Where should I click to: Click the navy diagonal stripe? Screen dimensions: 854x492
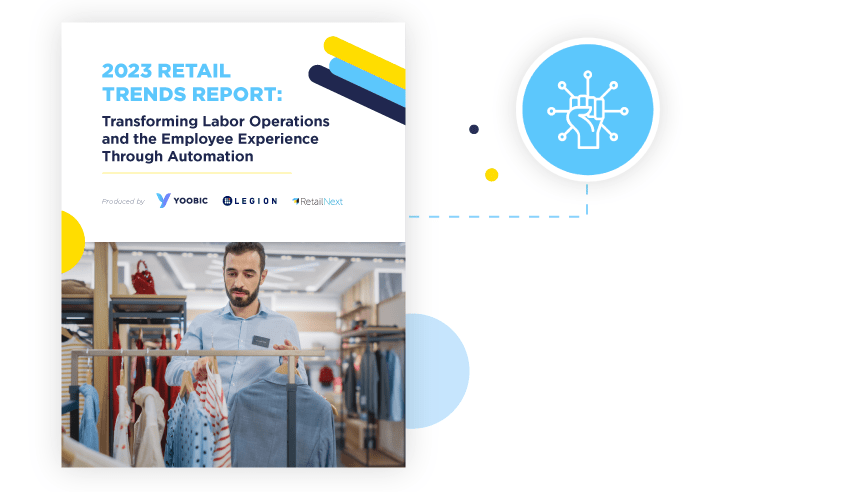pyautogui.click(x=355, y=94)
